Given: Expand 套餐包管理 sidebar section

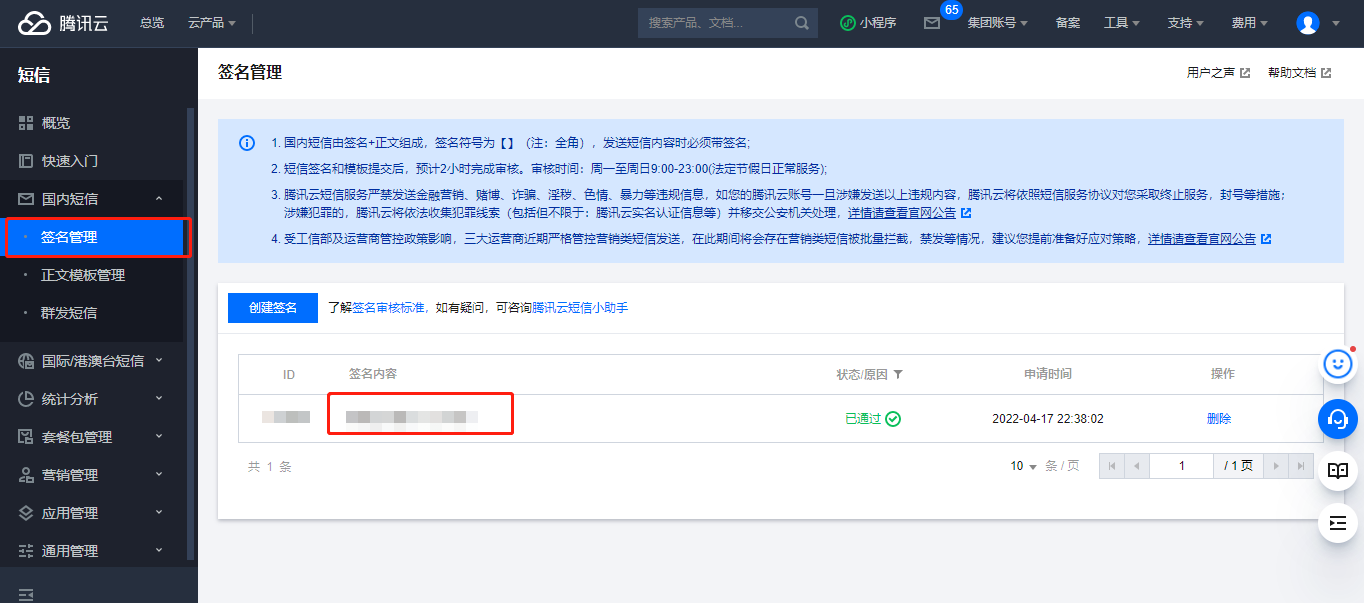Looking at the screenshot, I should (91, 437).
